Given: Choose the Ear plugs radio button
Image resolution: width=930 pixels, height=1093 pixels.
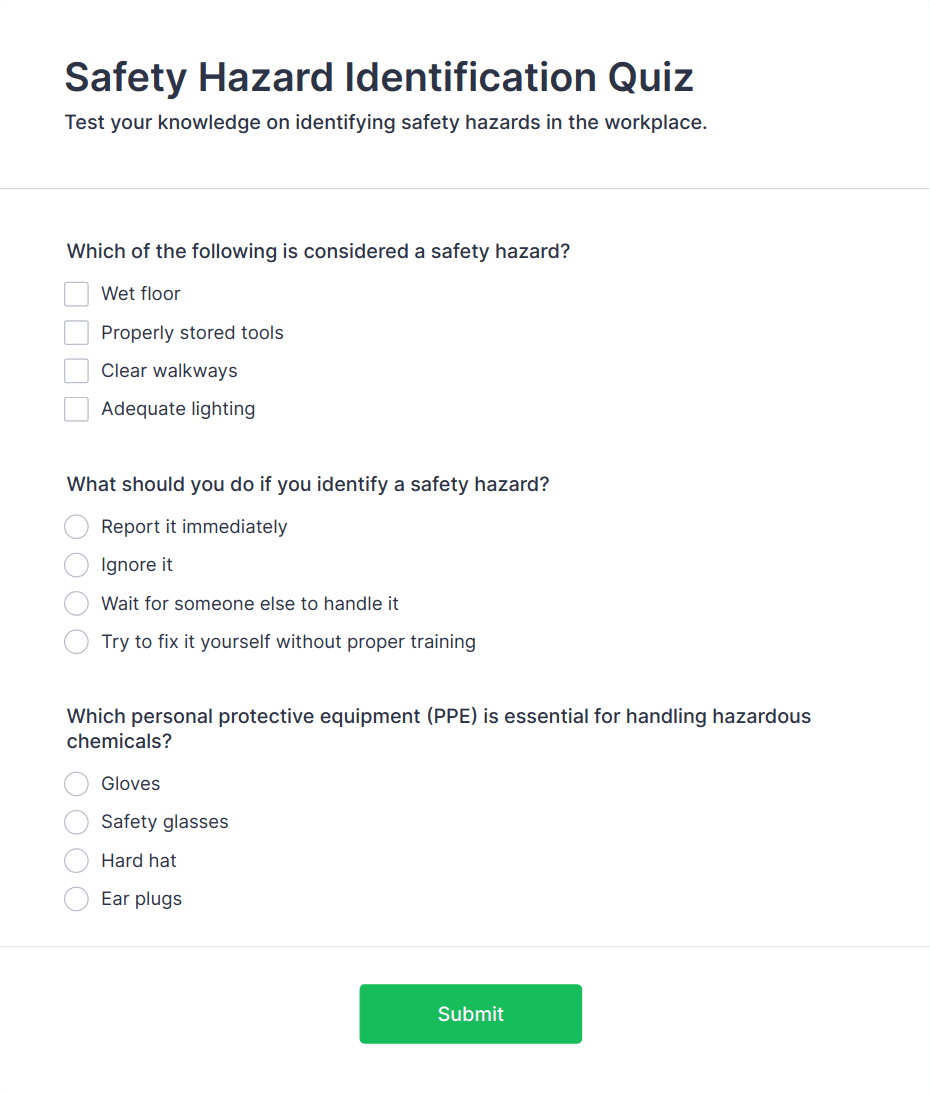Looking at the screenshot, I should click(76, 899).
